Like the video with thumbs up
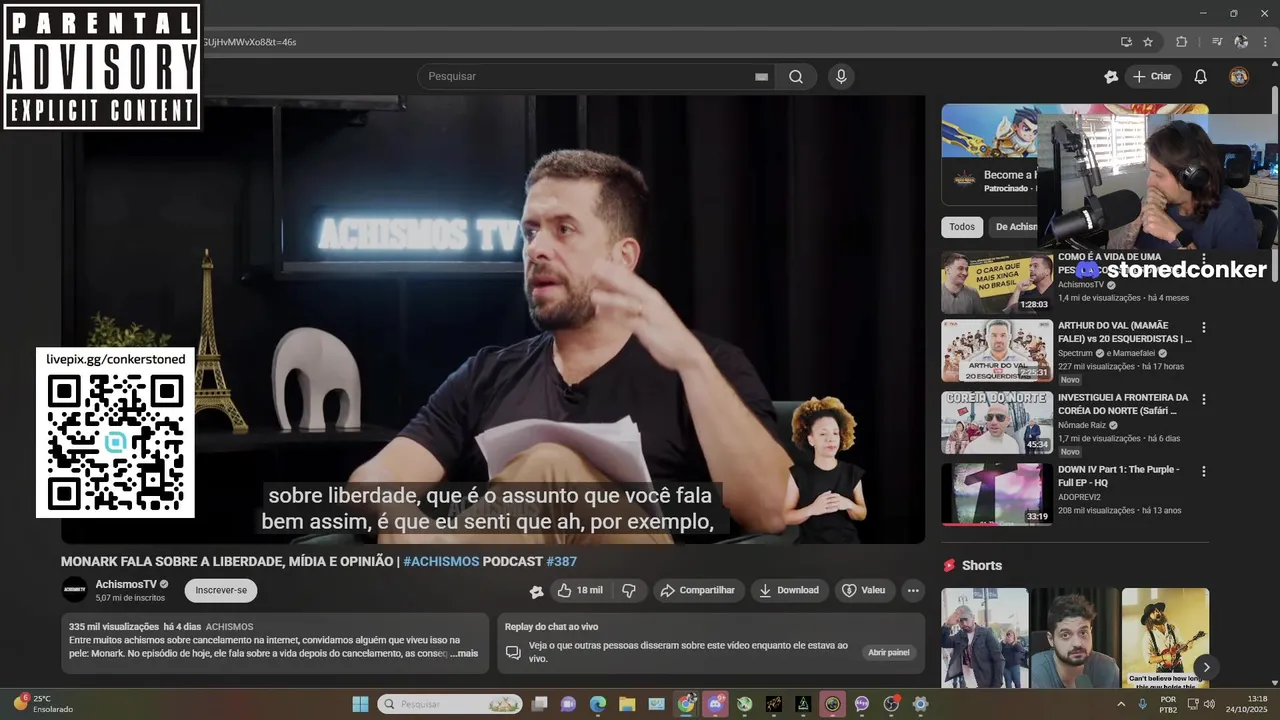 (x=580, y=591)
